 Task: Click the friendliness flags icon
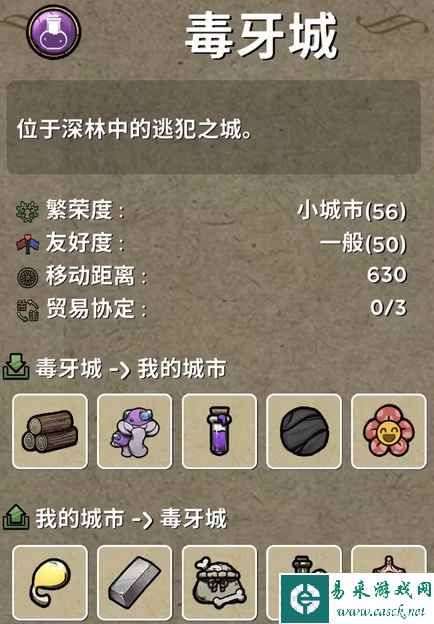27,244
